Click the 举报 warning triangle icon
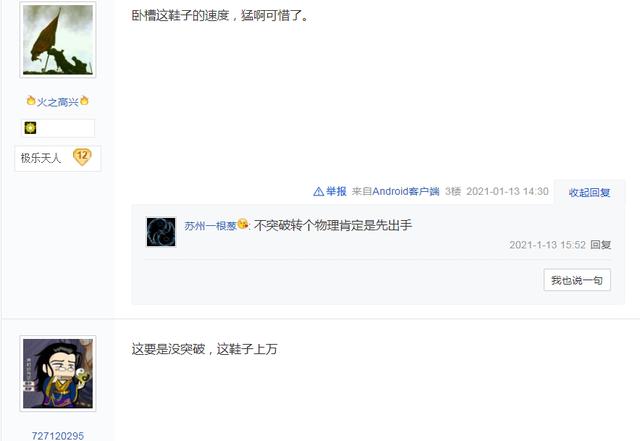Screen dimensions: 640x441 318,192
